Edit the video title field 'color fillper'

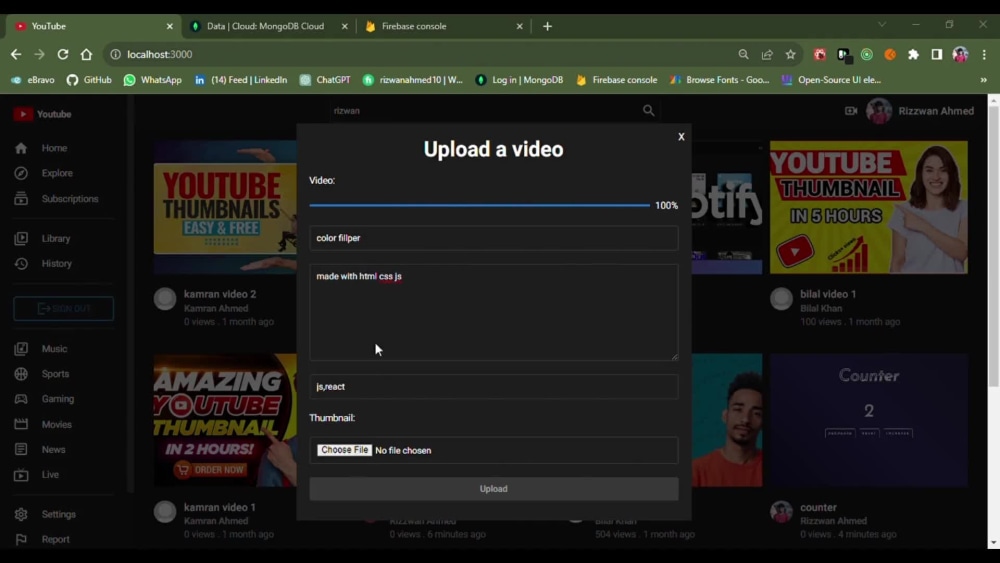pyautogui.click(x=494, y=238)
